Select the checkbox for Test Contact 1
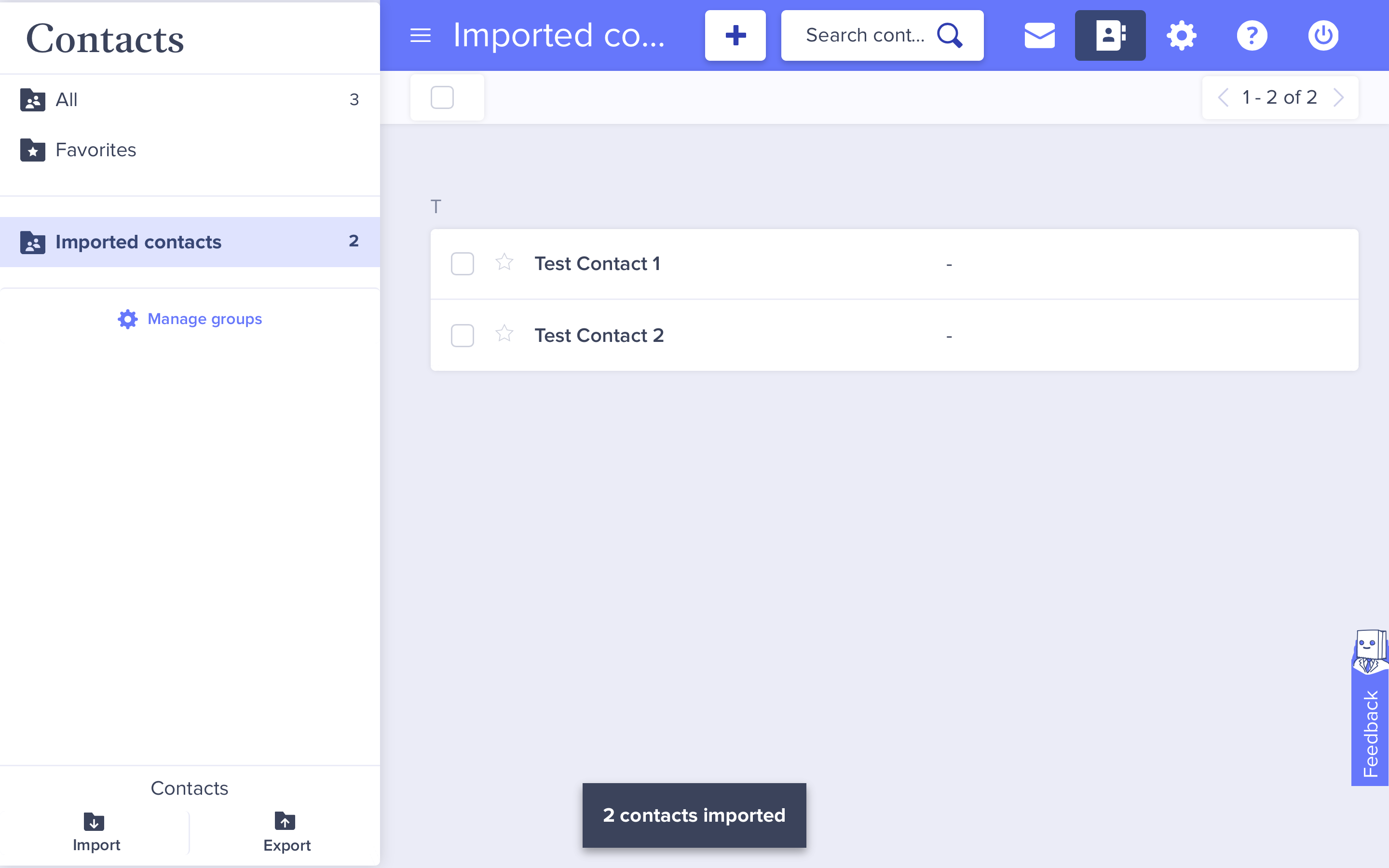Screen dimensions: 1389x868 coord(462,263)
